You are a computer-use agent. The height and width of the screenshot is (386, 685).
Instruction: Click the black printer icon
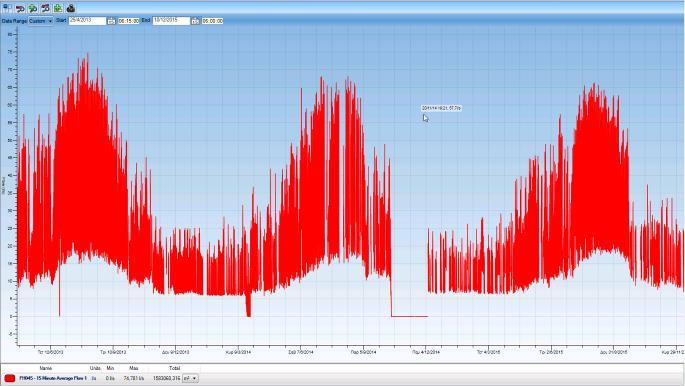pos(70,8)
